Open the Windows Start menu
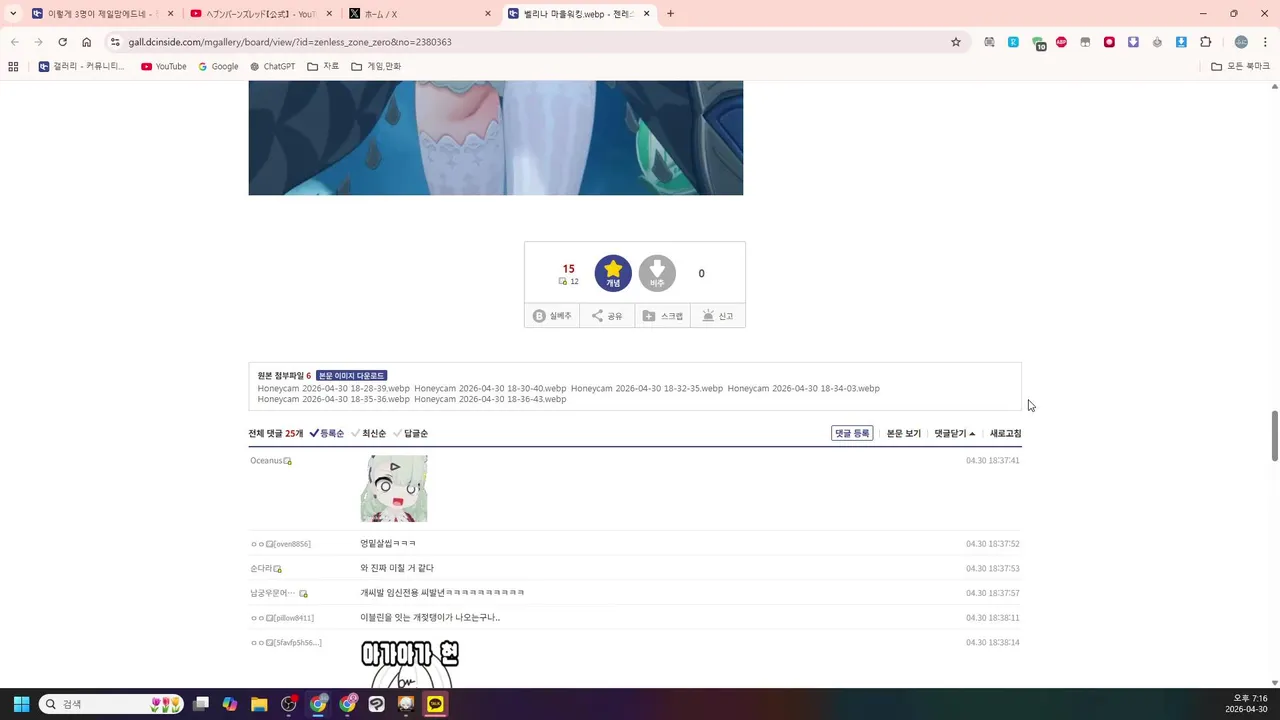Viewport: 1280px width, 720px height. tap(21, 704)
